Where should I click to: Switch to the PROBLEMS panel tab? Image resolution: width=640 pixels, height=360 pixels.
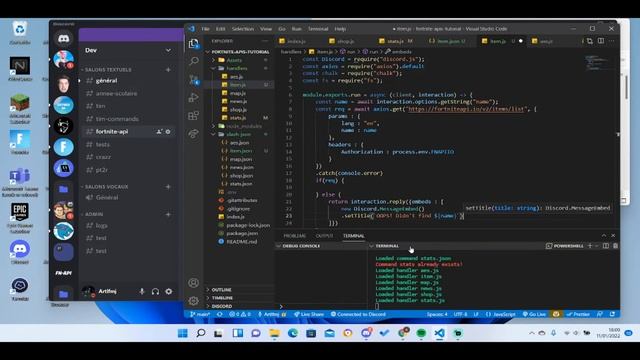click(x=295, y=236)
